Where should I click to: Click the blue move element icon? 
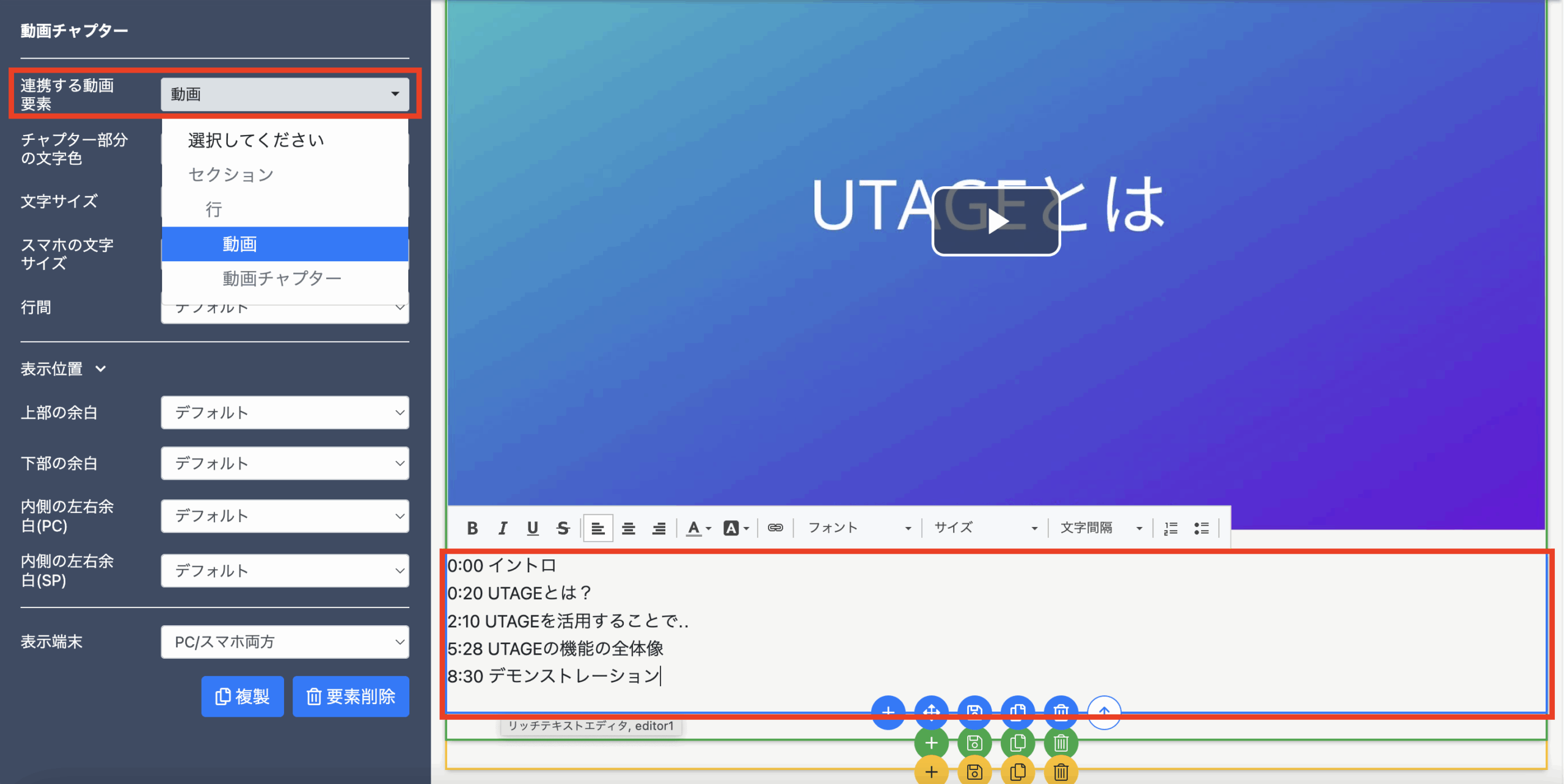tap(931, 712)
